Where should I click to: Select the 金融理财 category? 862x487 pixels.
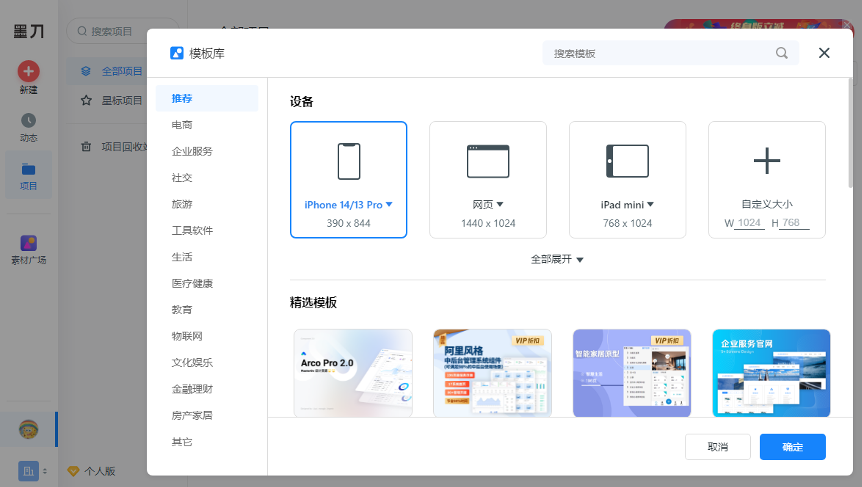192,389
